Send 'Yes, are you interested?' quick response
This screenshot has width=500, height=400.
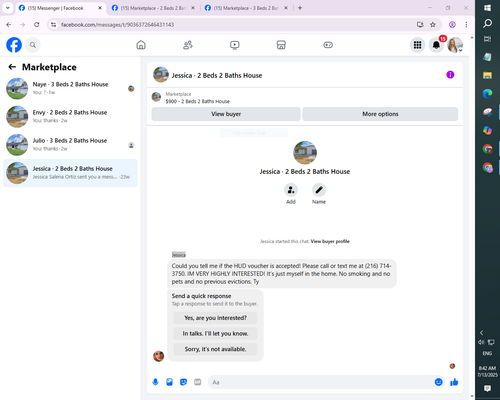tap(215, 318)
